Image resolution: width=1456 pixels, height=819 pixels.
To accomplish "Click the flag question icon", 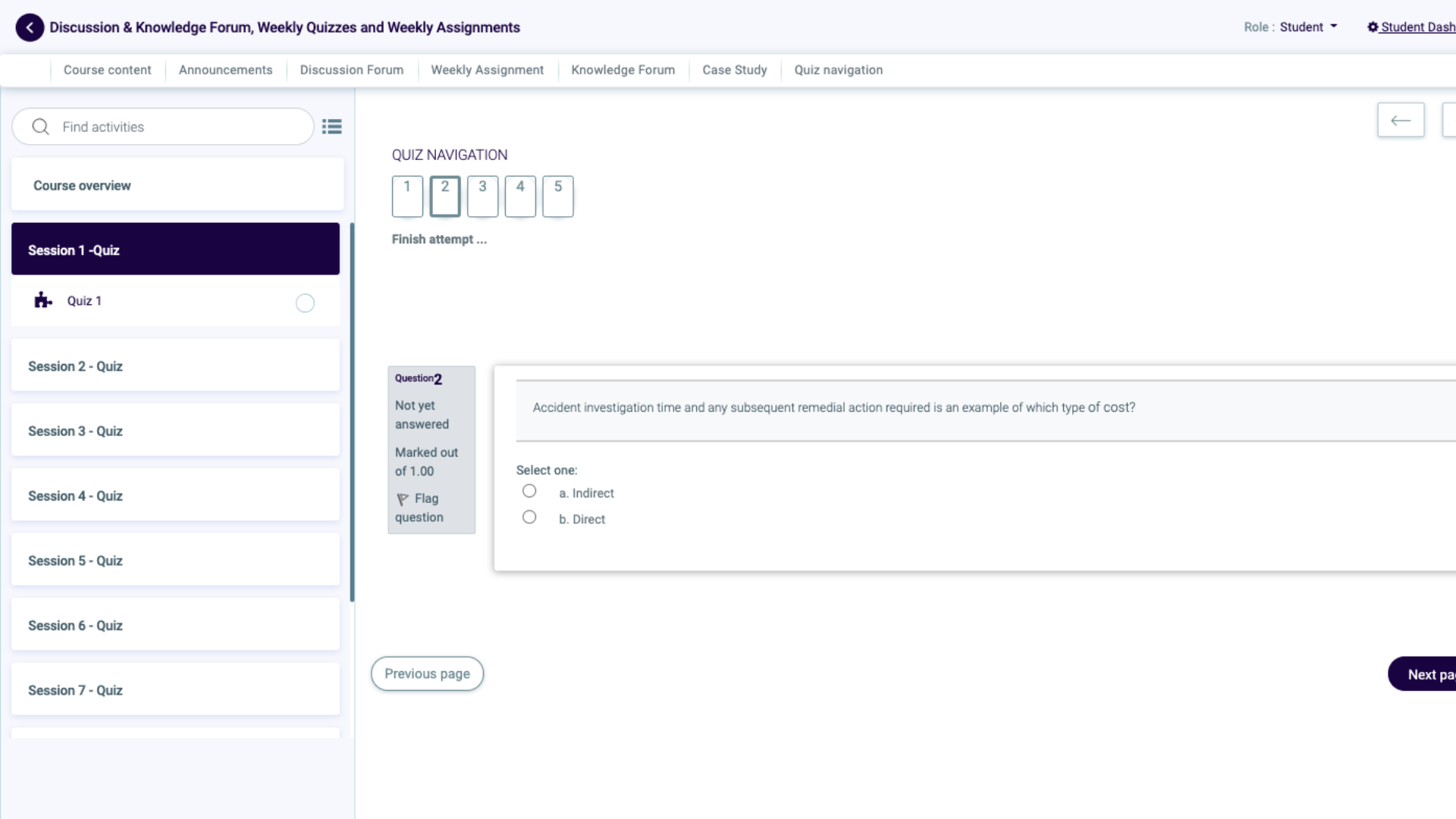I will (x=403, y=499).
